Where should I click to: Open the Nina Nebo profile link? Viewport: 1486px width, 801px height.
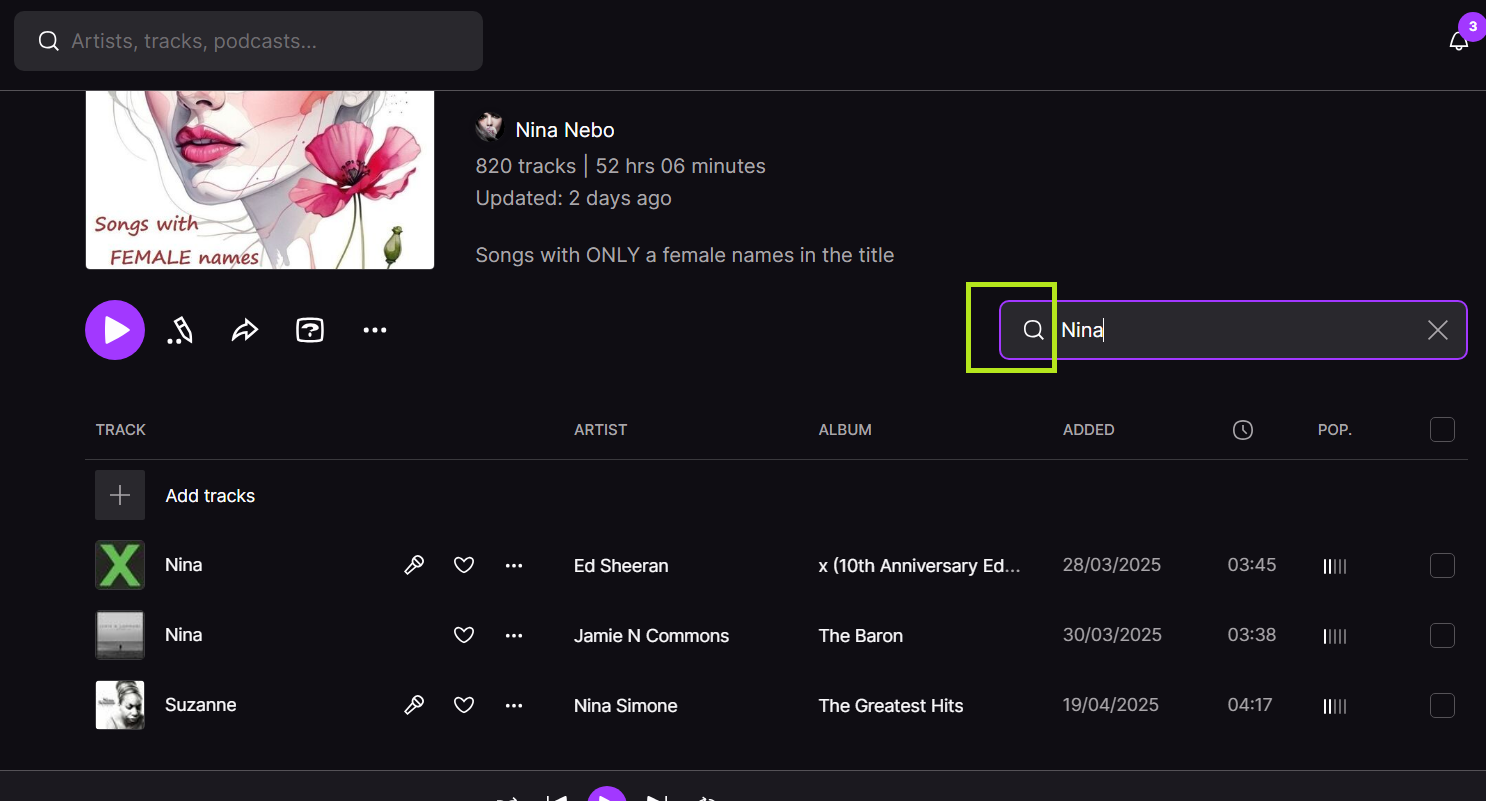pyautogui.click(x=565, y=130)
